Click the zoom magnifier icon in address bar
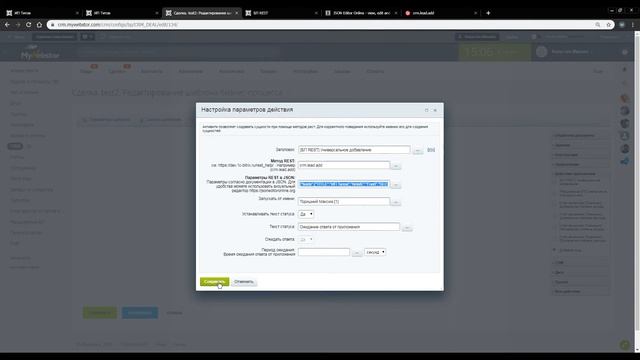The image size is (640, 360). [598, 25]
